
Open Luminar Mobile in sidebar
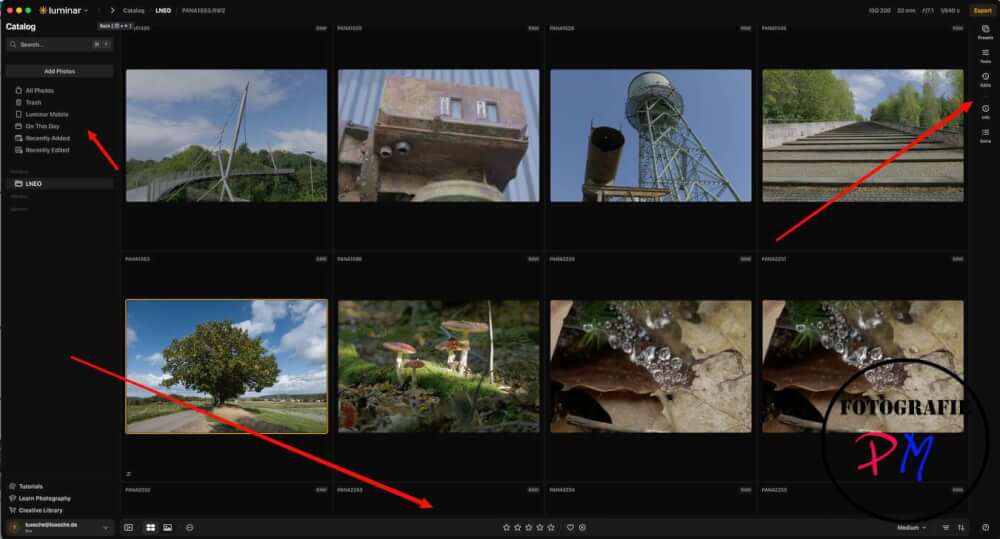[47, 114]
